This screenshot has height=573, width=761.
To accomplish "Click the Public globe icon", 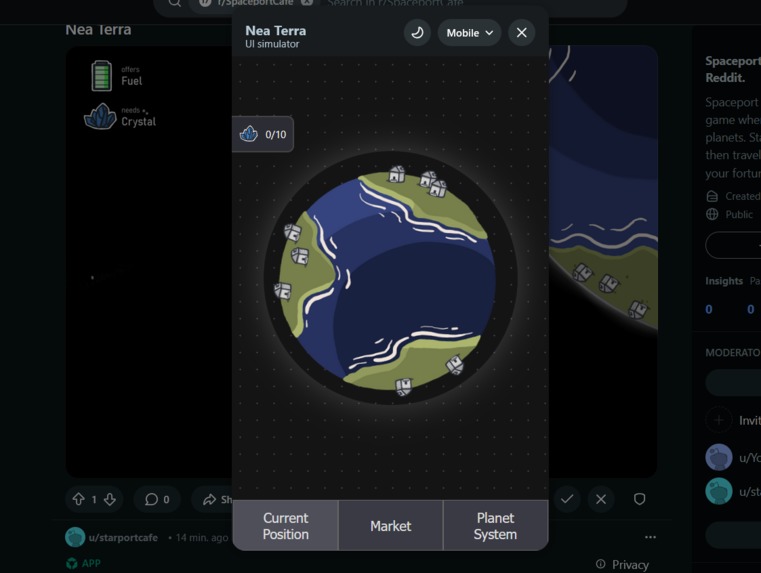I will coord(712,214).
